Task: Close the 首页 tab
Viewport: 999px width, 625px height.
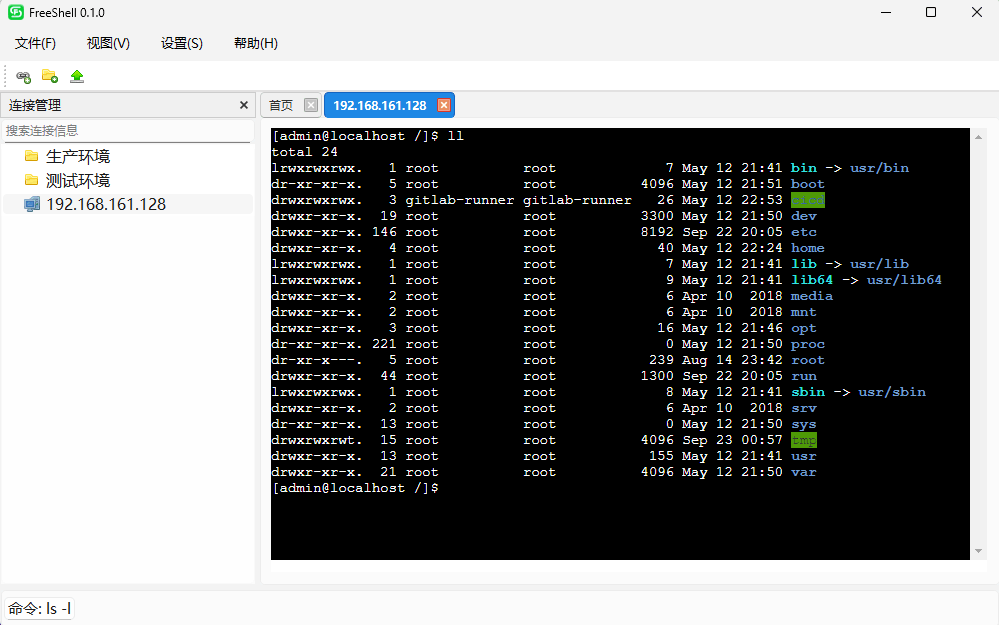Action: 310,105
